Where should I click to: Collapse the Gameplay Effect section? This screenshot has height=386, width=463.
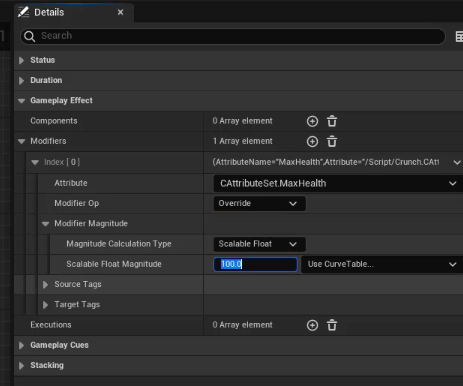pos(22,101)
